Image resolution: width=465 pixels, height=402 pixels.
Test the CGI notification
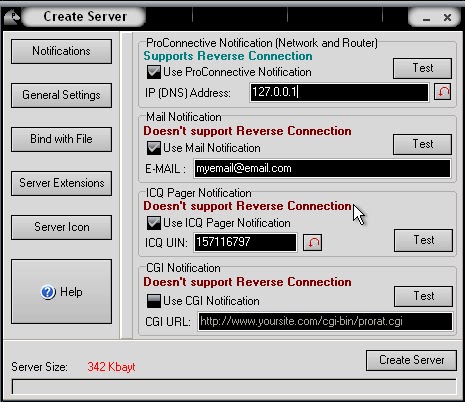tap(423, 296)
